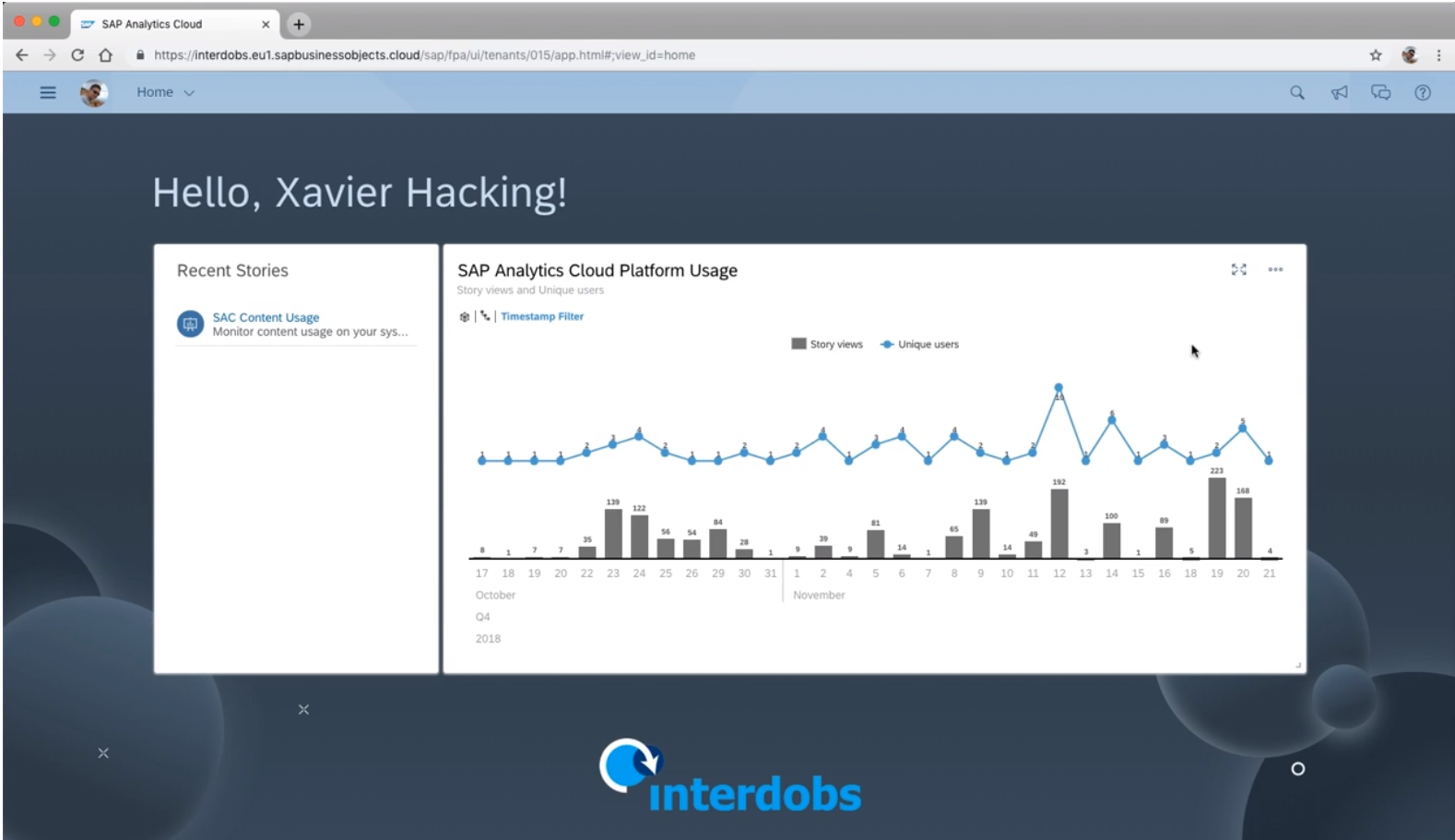Open the search magnifier icon
This screenshot has width=1455, height=840.
click(1296, 92)
